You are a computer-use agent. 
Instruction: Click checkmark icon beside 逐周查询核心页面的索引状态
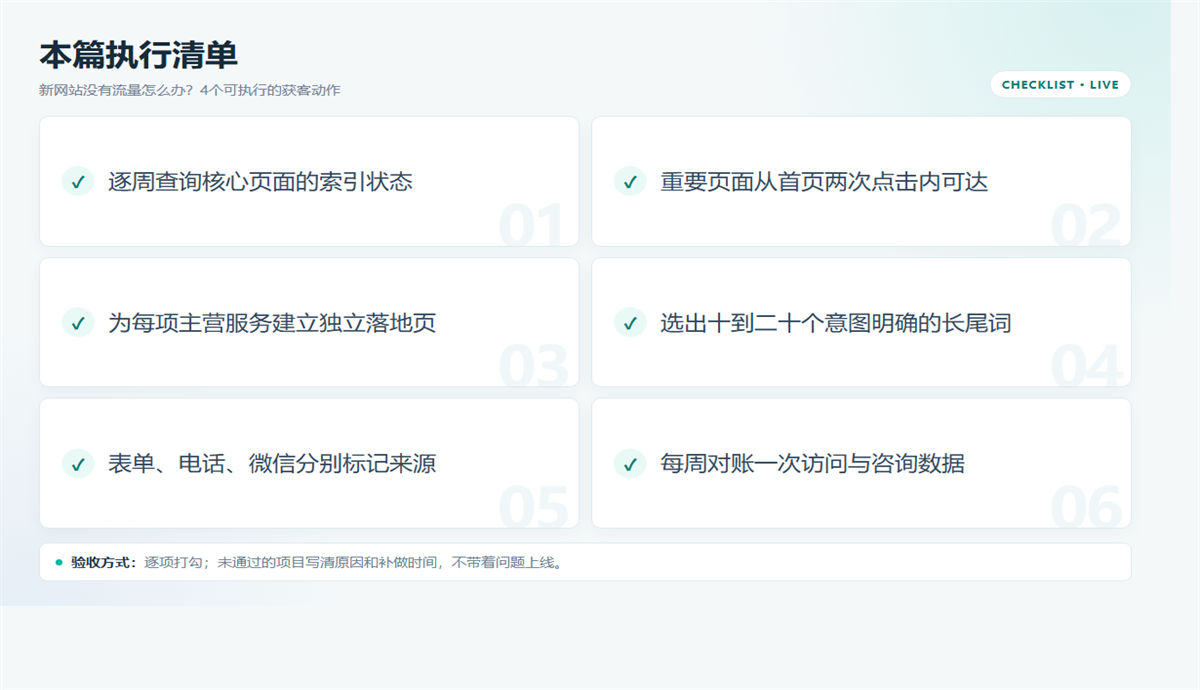pos(77,182)
